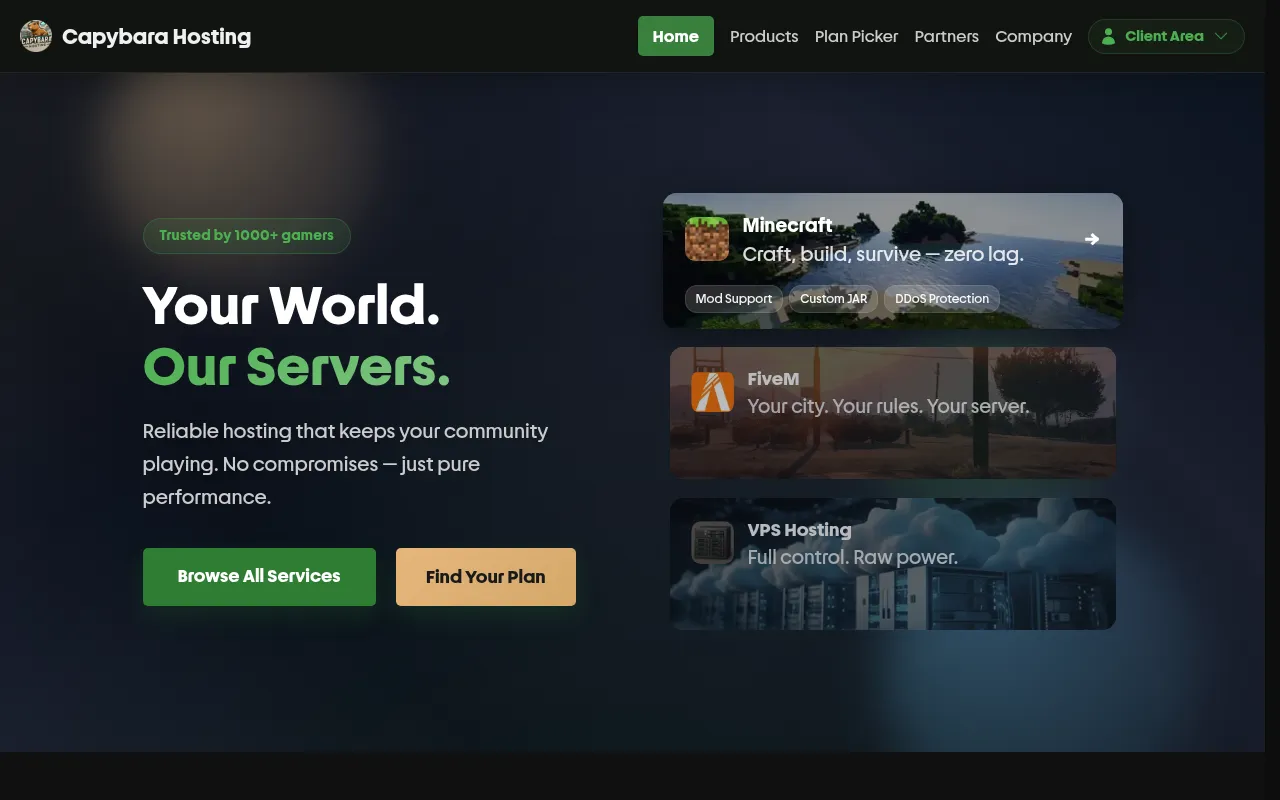This screenshot has height=800, width=1280.
Task: Click the arrow on the Minecraft card
Action: (1092, 239)
